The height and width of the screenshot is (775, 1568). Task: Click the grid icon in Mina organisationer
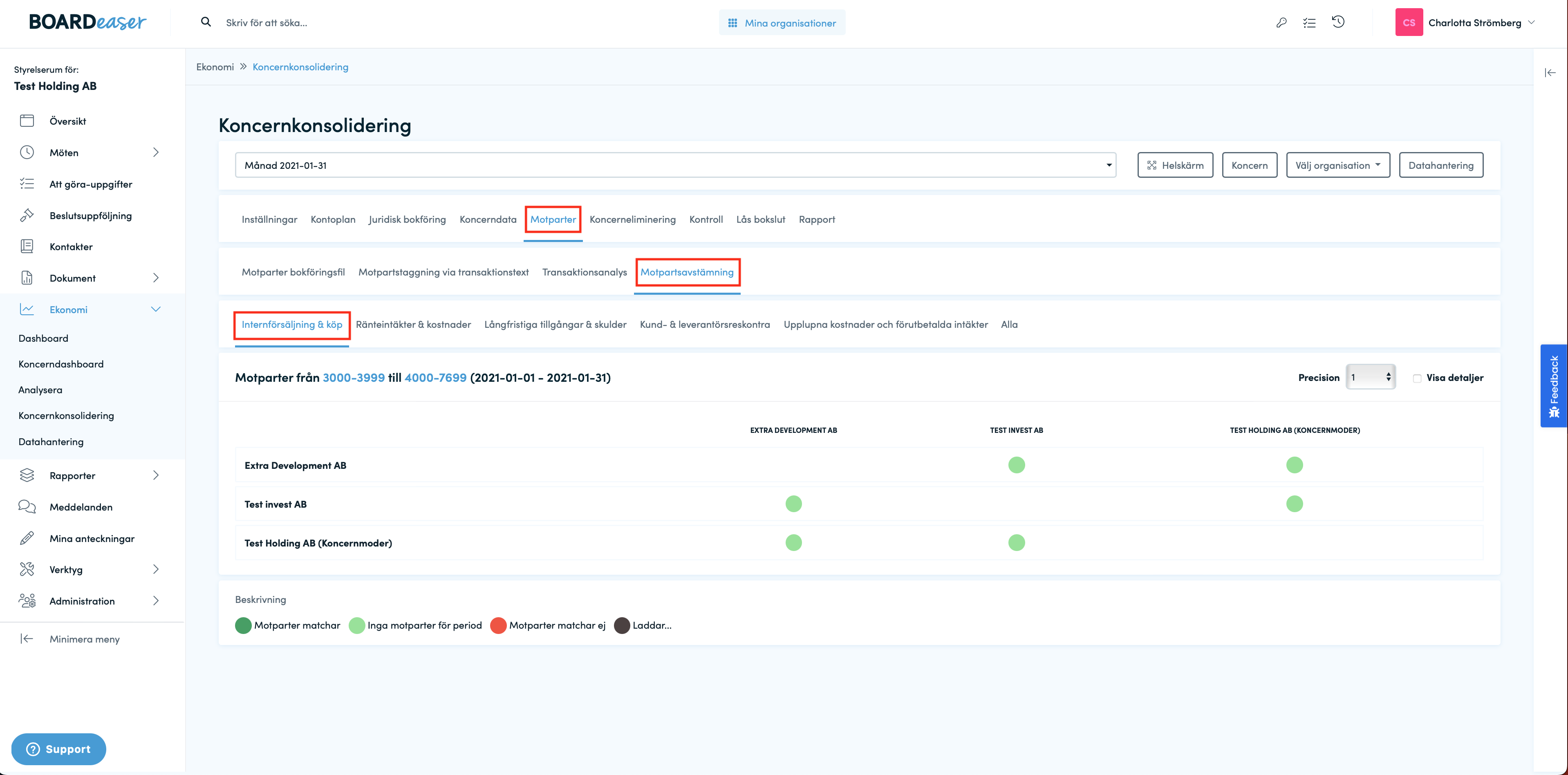733,22
